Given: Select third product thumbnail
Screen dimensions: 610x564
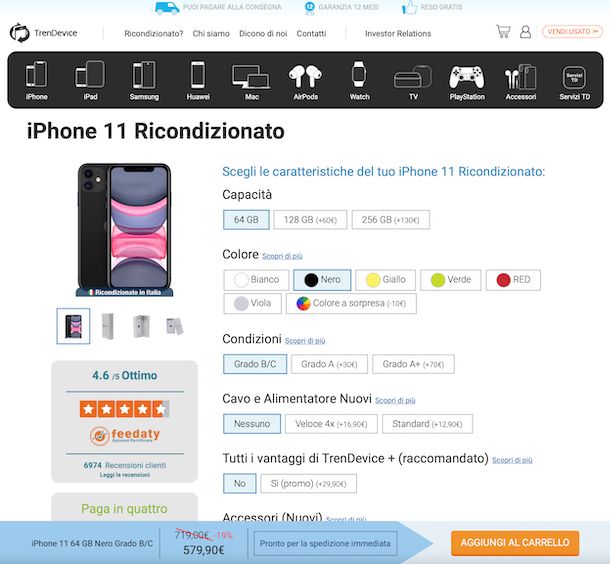Looking at the screenshot, I should [141, 326].
